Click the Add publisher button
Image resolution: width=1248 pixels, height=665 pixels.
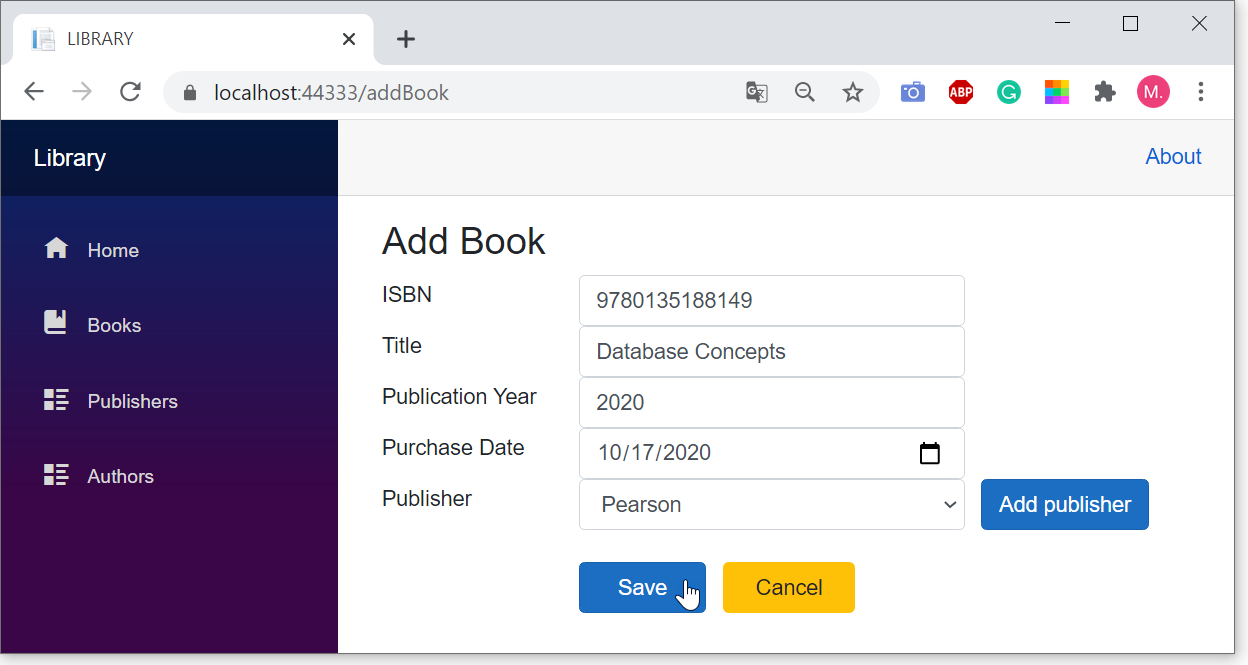(1064, 504)
